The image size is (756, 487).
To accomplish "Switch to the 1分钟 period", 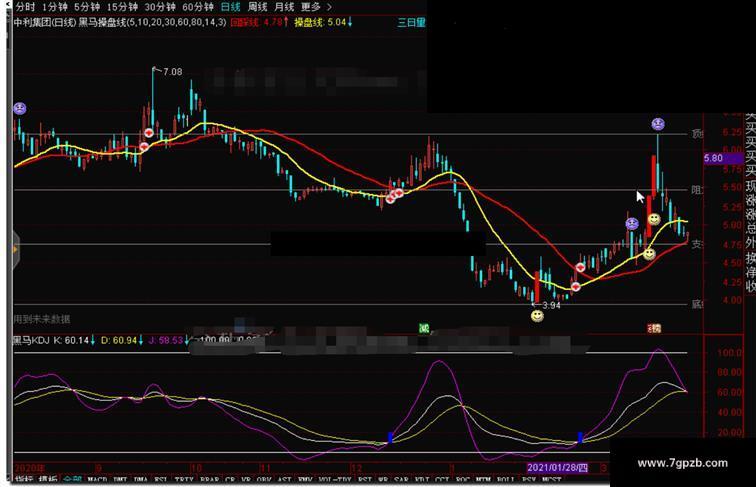I will pos(54,7).
